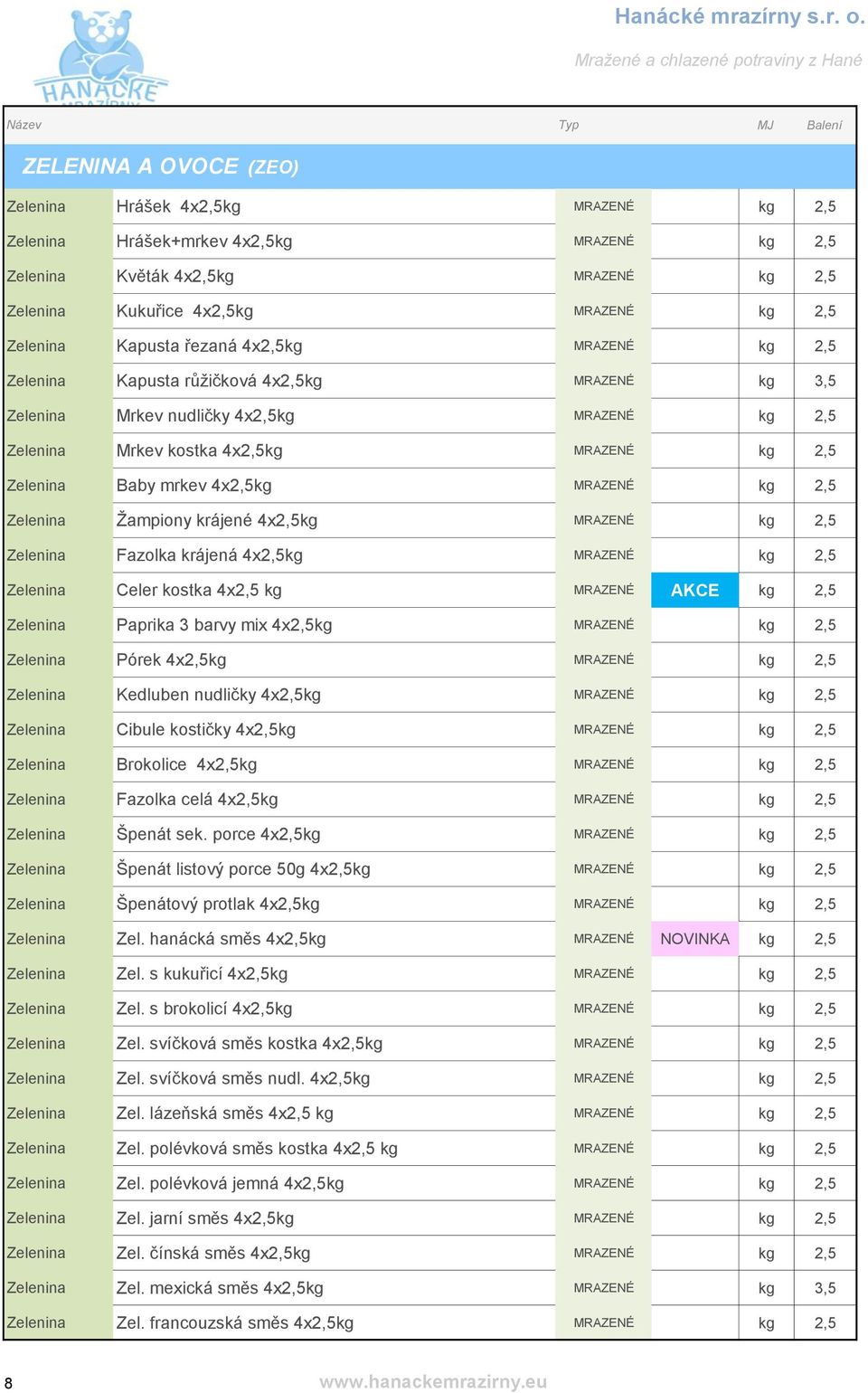868x1393 pixels.
Task: Select 'Fazolka krájená 4x2,5kg' product
Action: point(210,555)
